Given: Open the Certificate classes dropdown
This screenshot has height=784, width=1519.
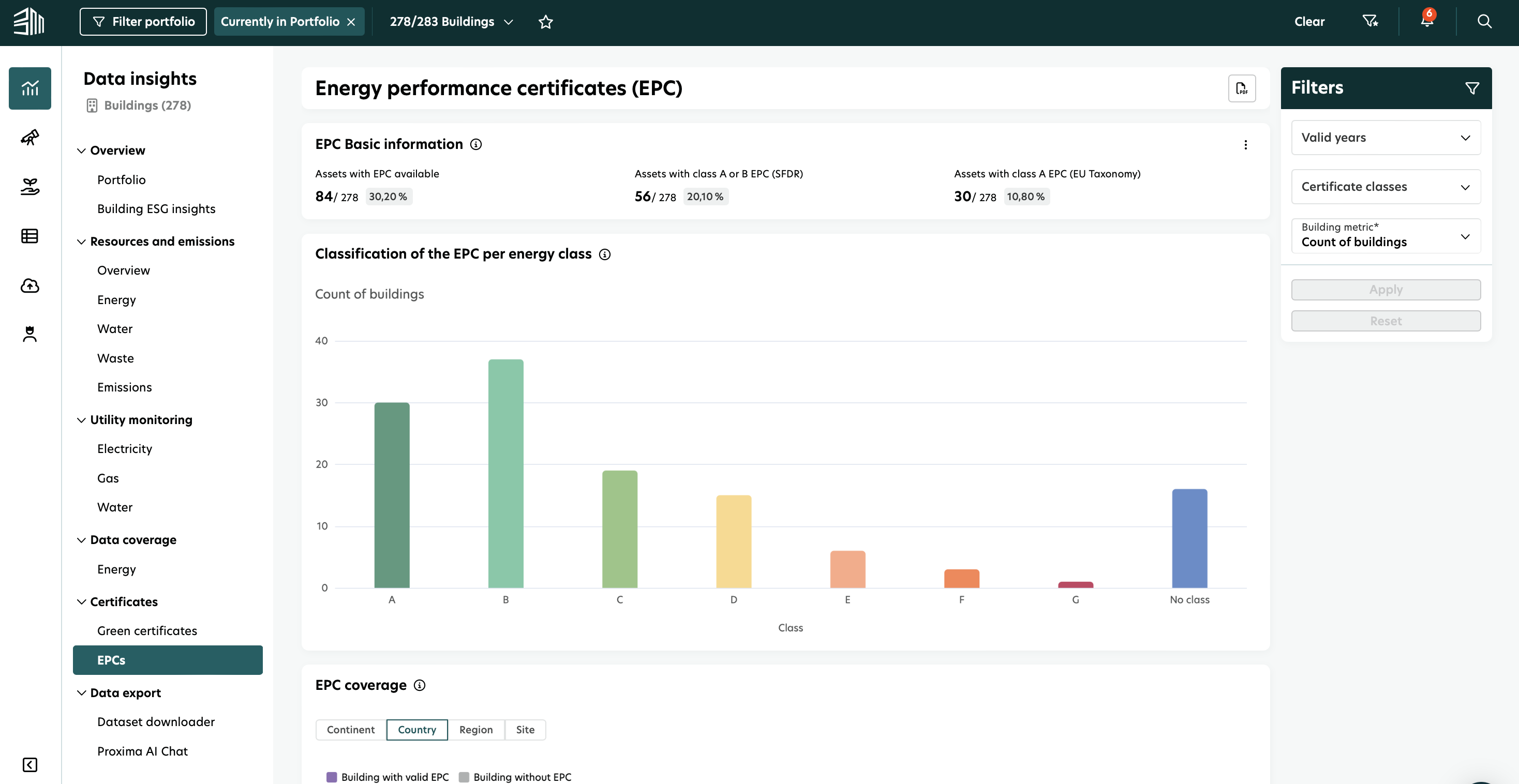Looking at the screenshot, I should [x=1385, y=187].
